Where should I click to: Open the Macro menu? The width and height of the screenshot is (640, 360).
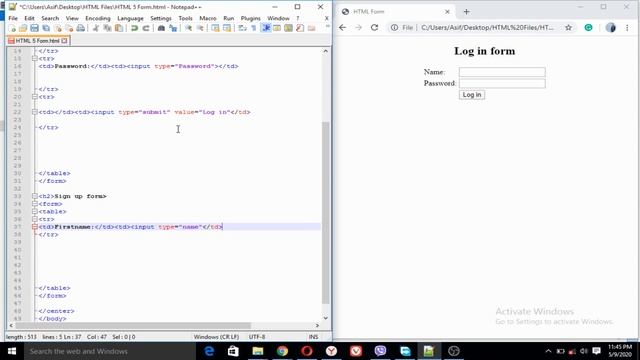click(208, 18)
